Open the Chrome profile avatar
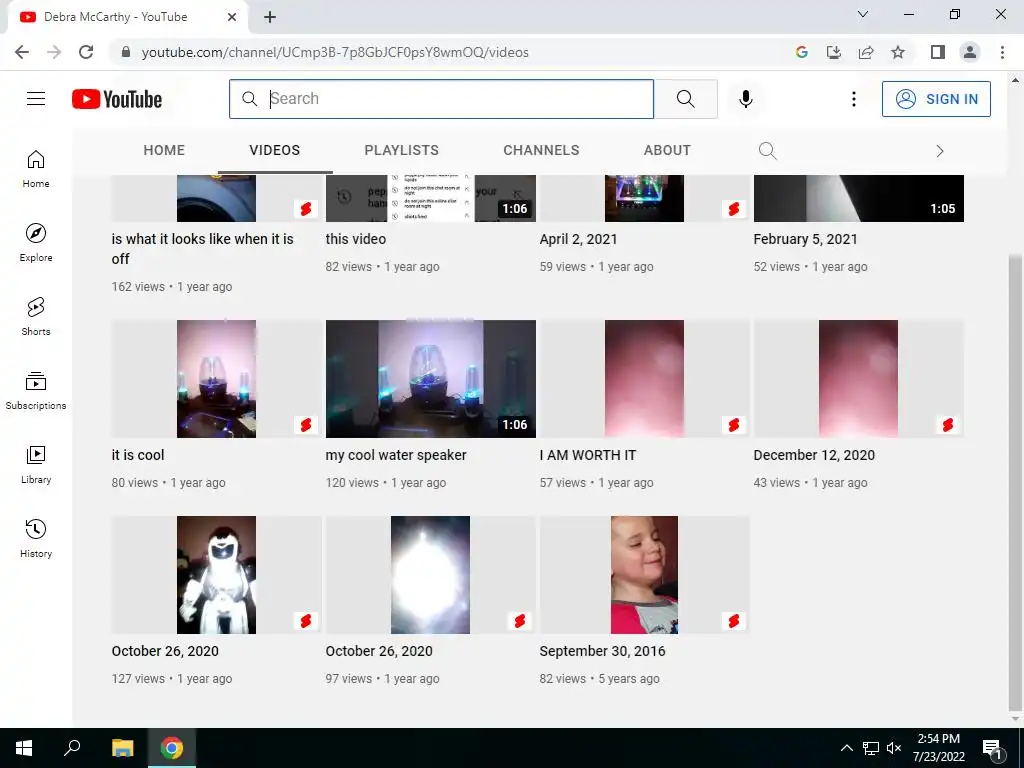 pos(970,52)
